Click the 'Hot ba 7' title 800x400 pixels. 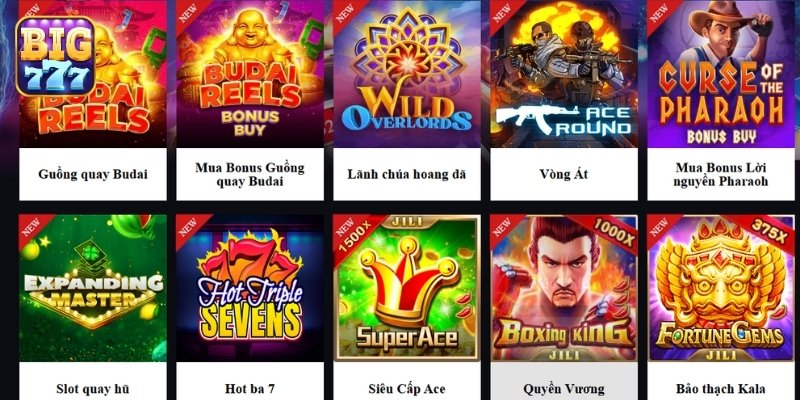coord(250,389)
